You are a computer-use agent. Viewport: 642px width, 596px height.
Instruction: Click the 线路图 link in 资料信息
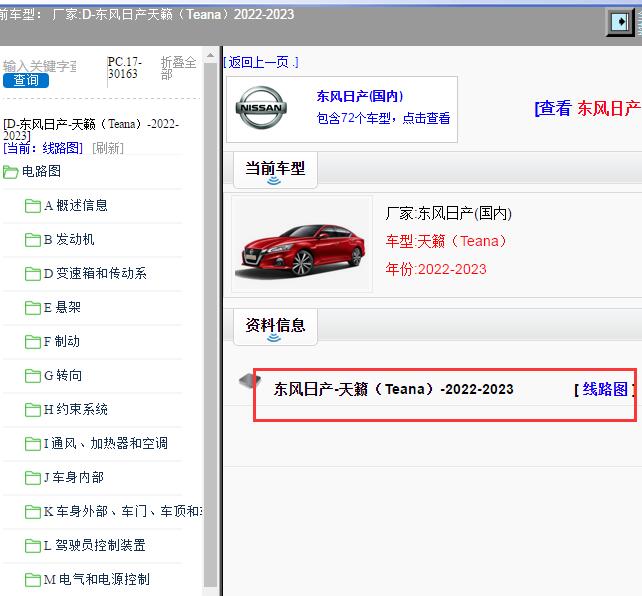(x=605, y=389)
